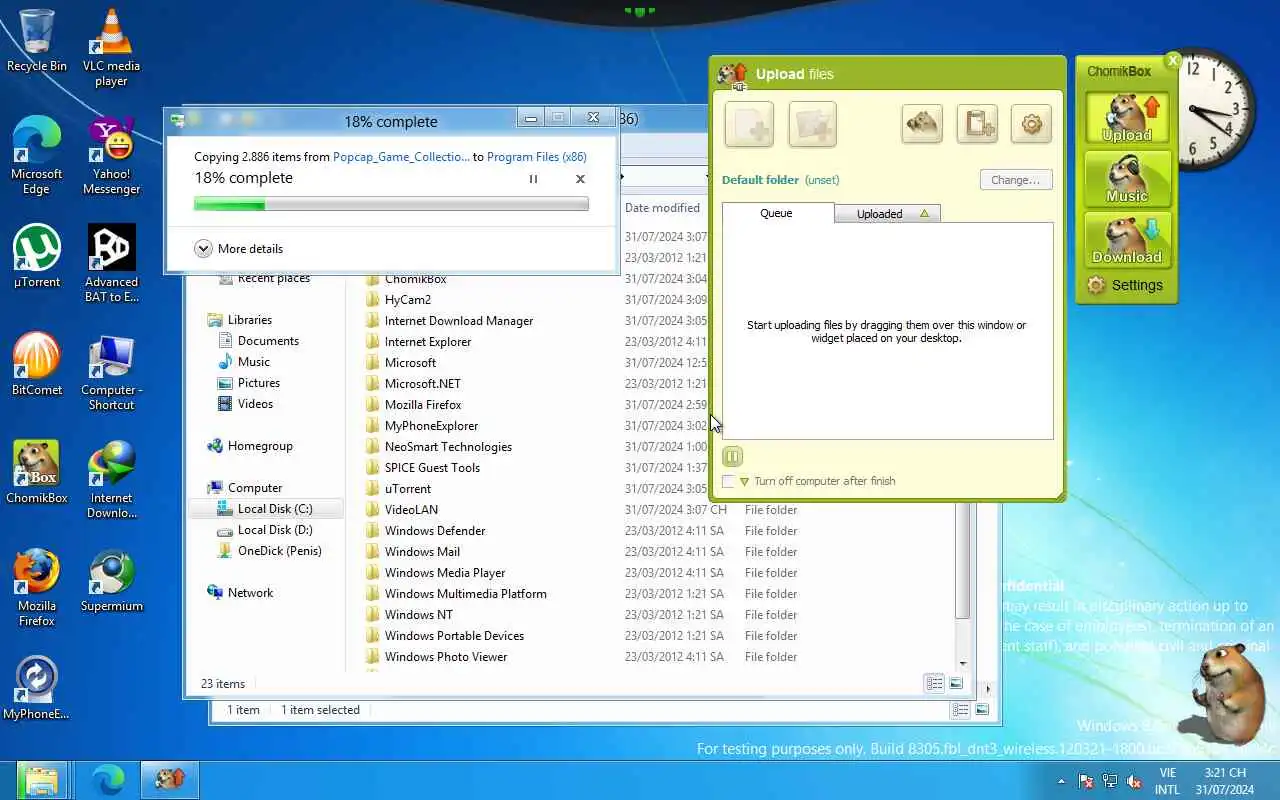
Task: Open µTorrent desktop icon
Action: tap(37, 257)
